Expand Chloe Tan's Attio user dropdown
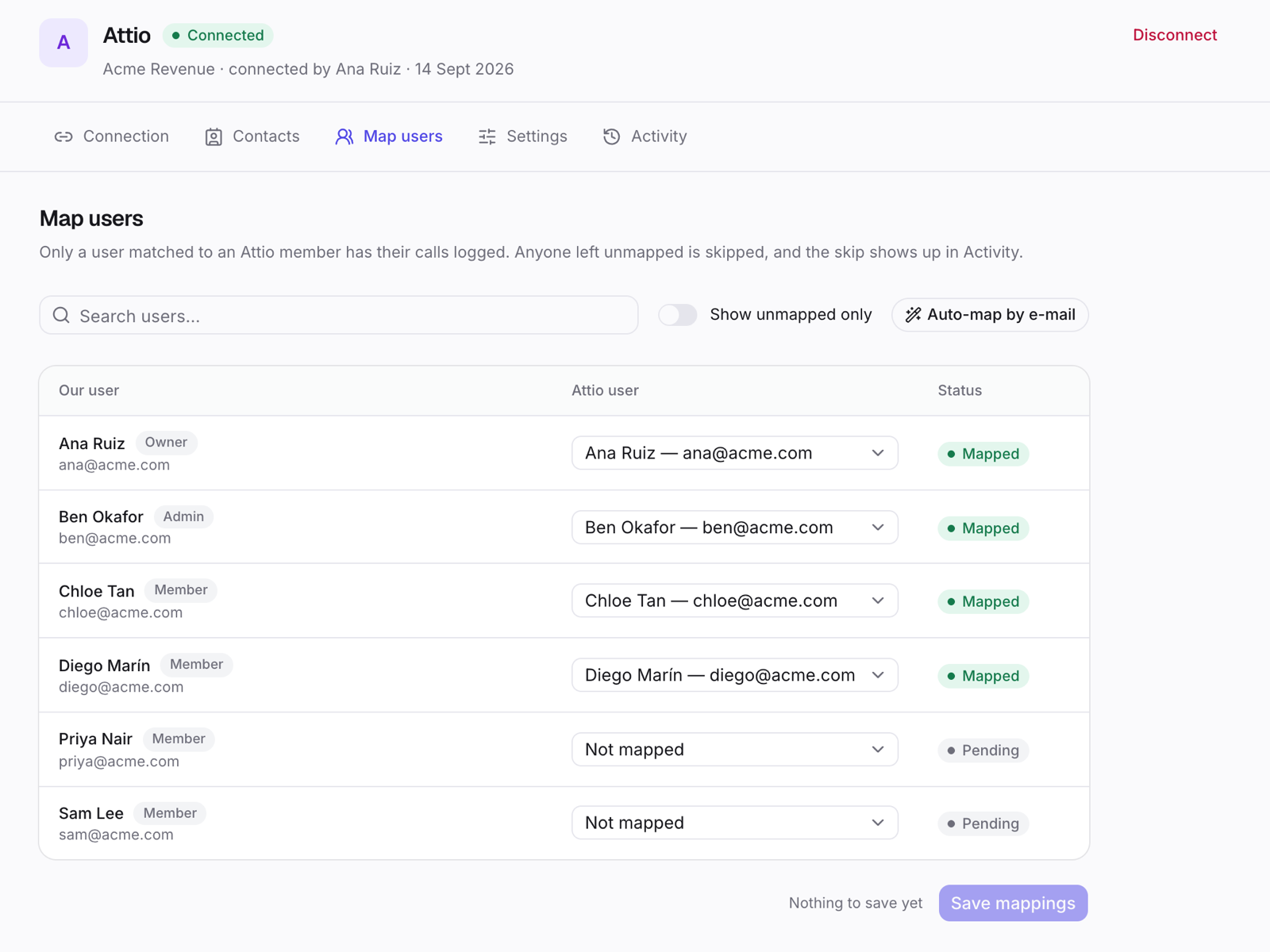1270x952 pixels. pos(735,601)
